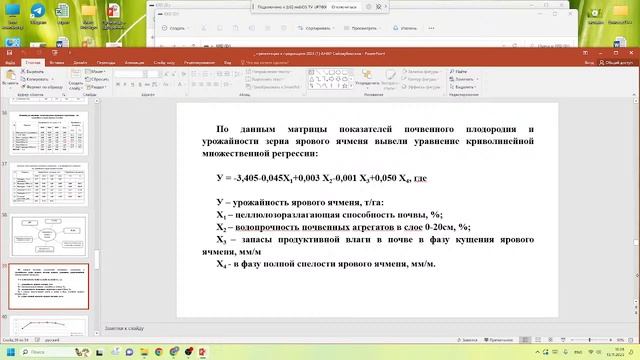Select slide 36 thumbnail with table
Viewport: 640px width, 360px height.
(x=49, y=133)
